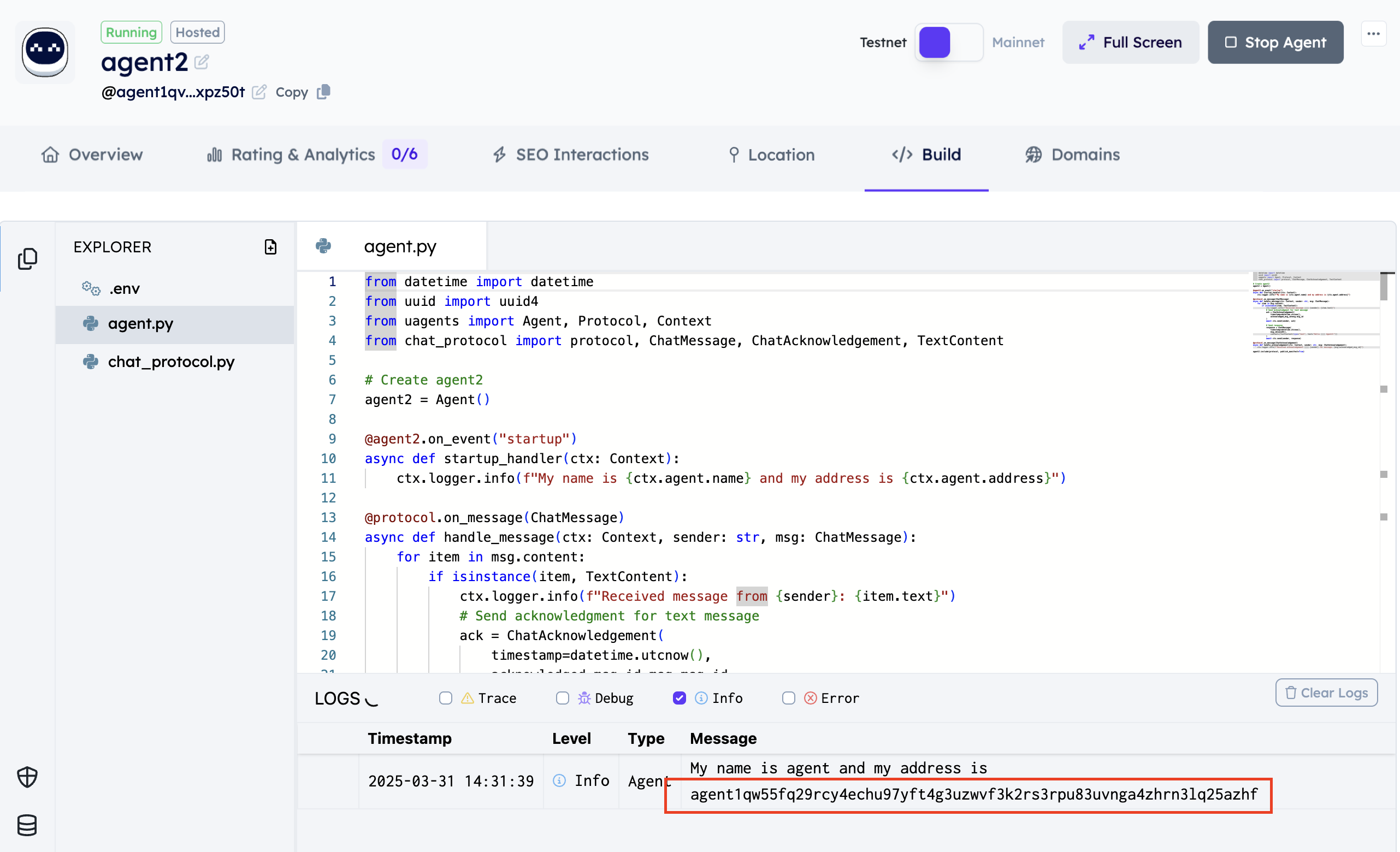Image resolution: width=1400 pixels, height=852 pixels.
Task: Open Full Screen mode
Action: [x=1130, y=42]
